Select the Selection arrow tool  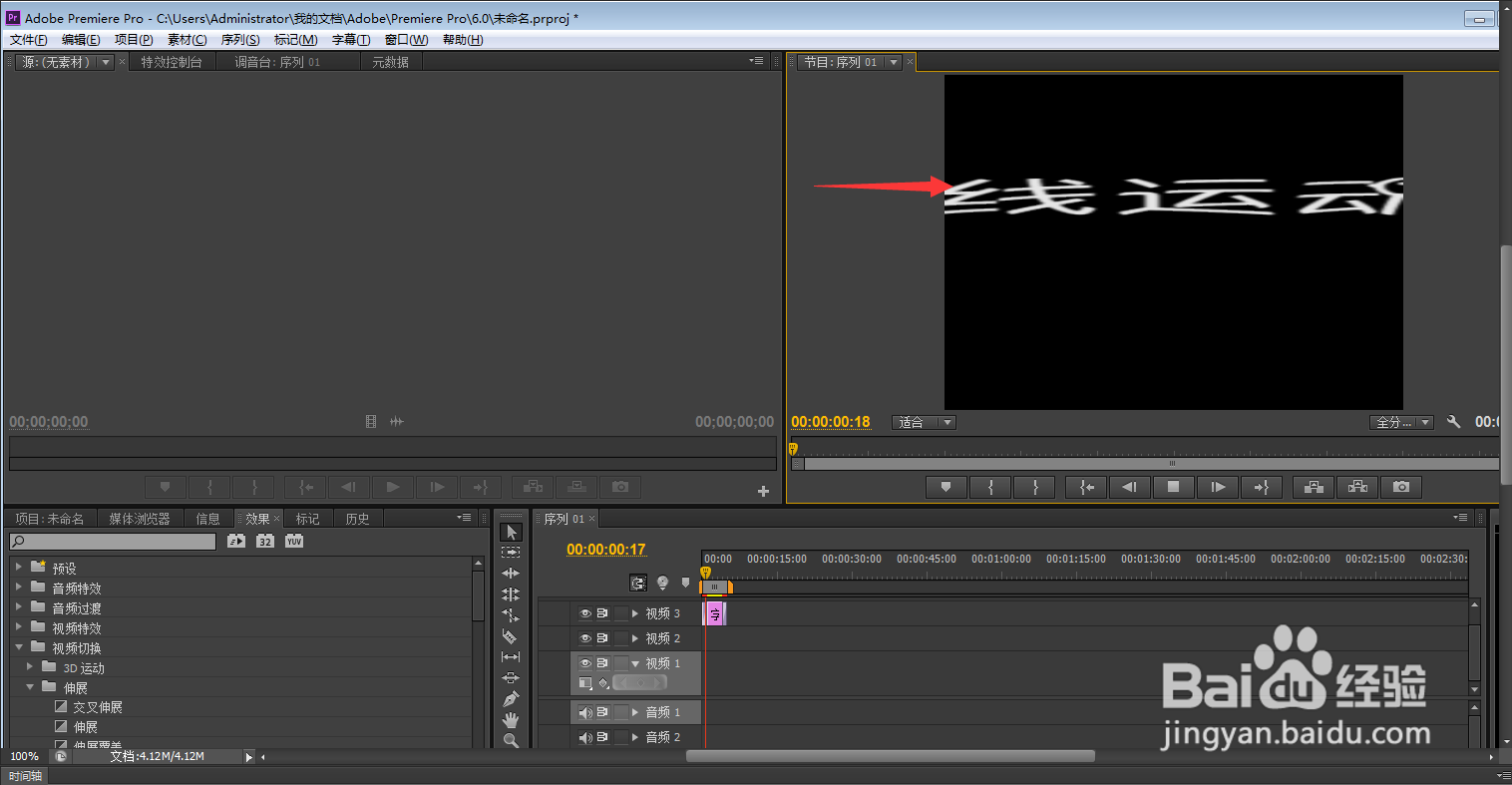[x=511, y=532]
